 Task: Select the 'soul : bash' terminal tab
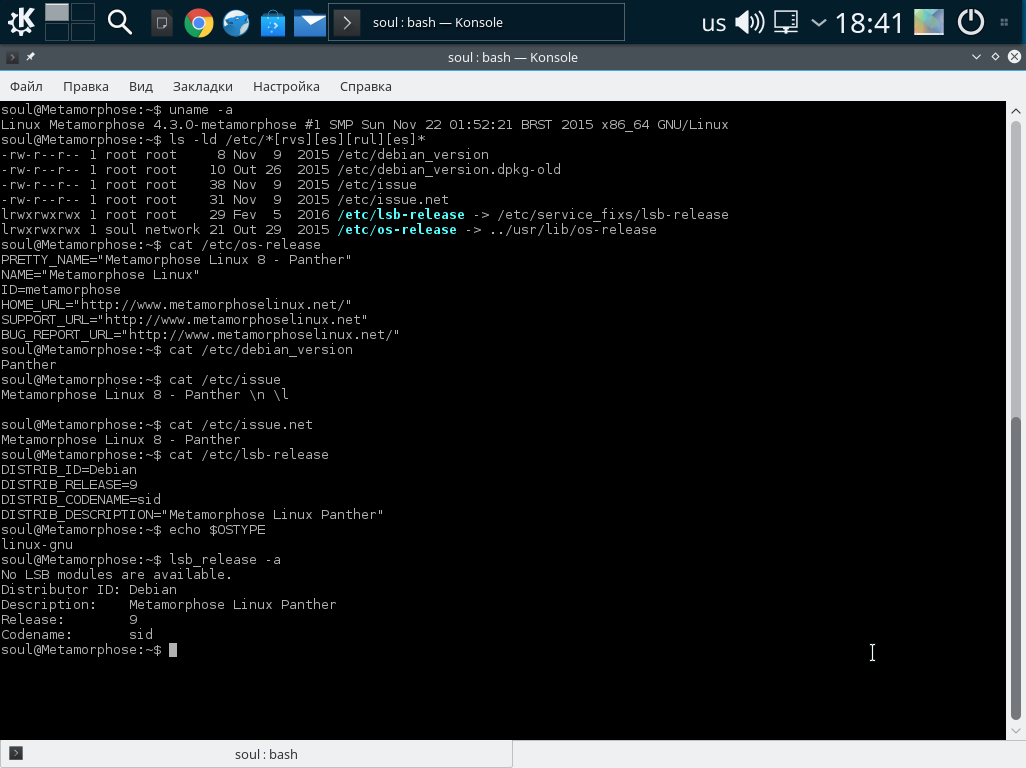point(256,754)
